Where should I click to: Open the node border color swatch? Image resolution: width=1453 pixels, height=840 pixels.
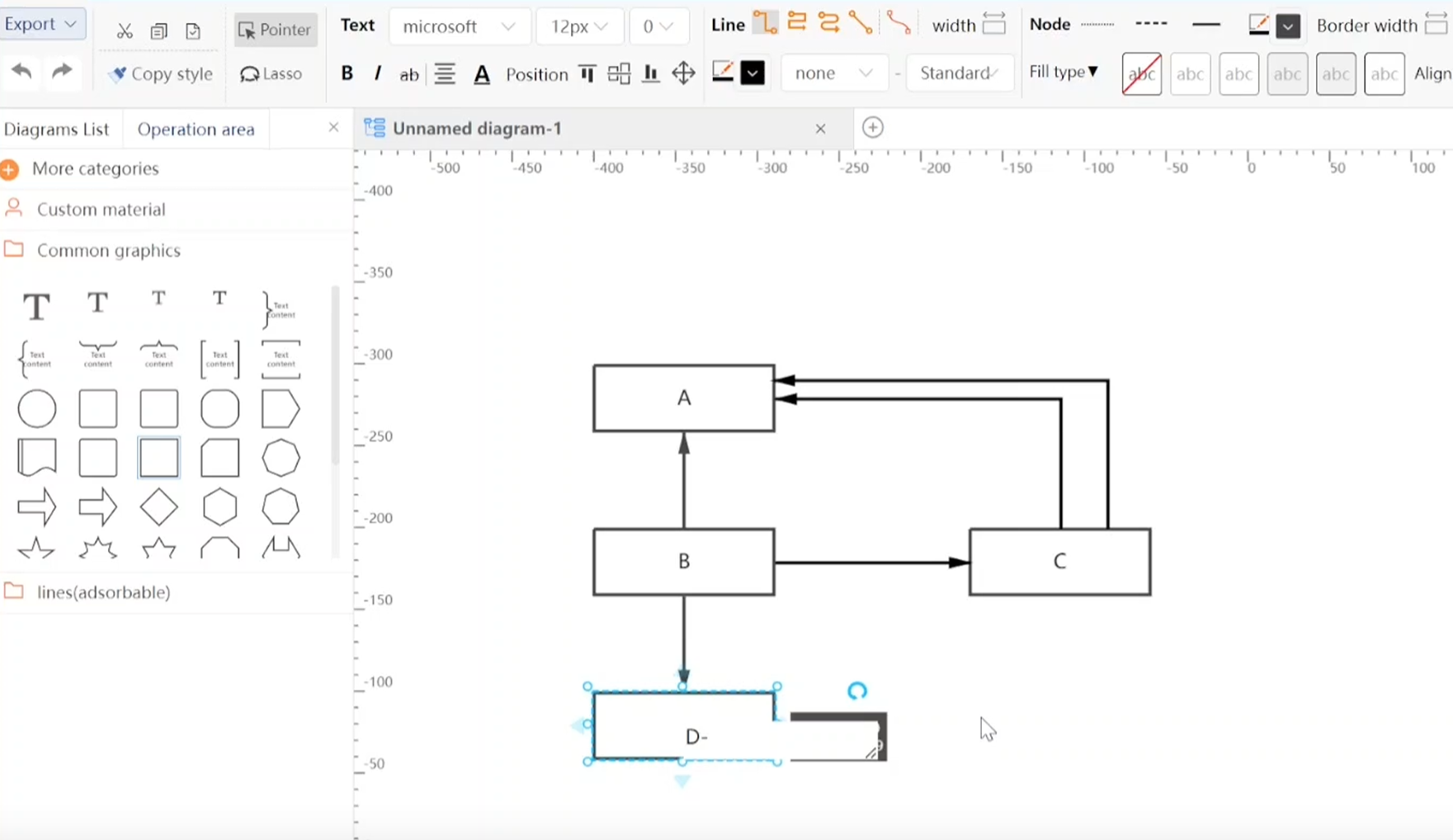pyautogui.click(x=1288, y=26)
